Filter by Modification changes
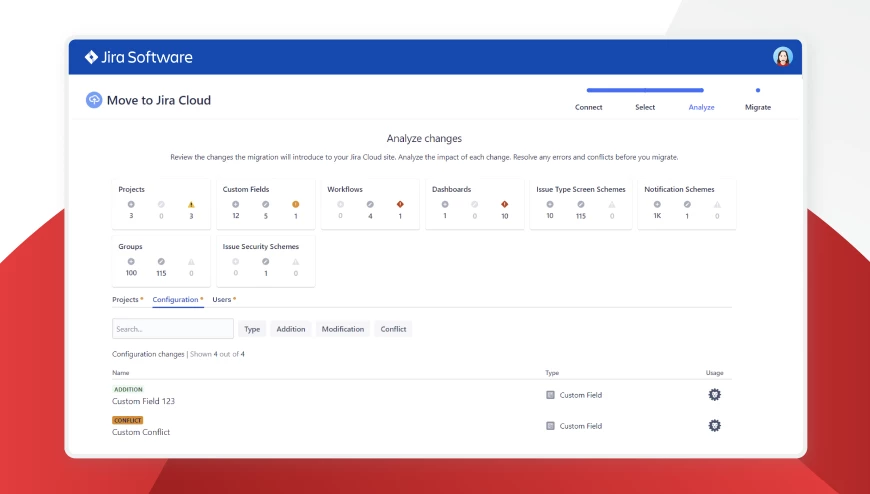870x494 pixels. [x=343, y=329]
